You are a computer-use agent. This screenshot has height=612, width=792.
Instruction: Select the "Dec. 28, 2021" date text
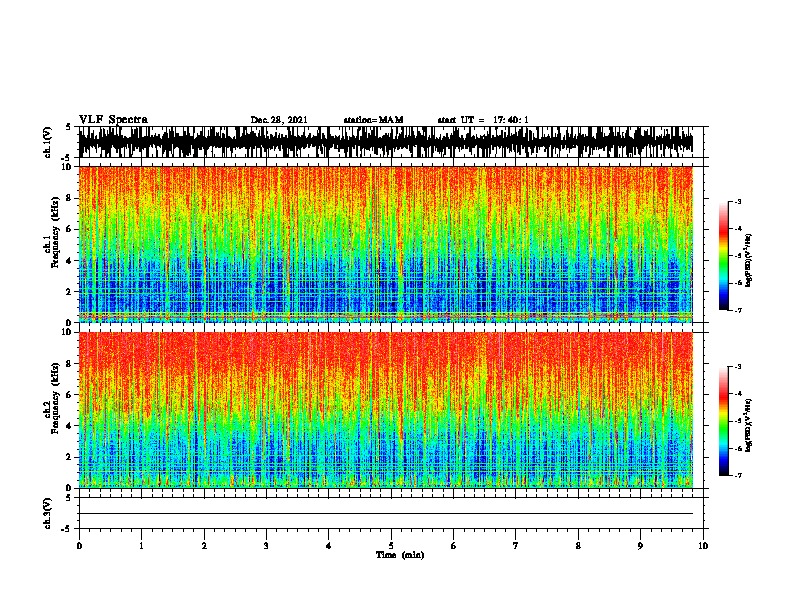(x=279, y=120)
